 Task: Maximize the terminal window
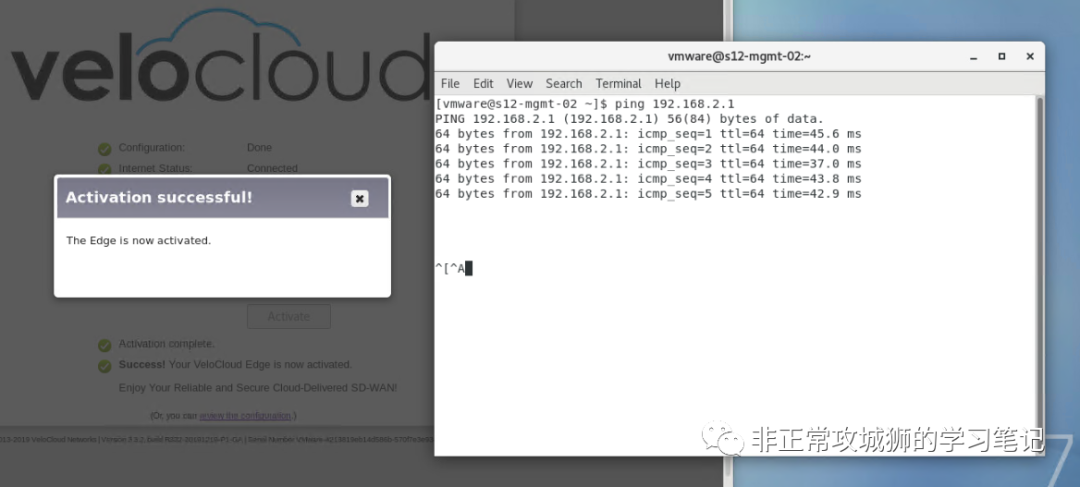[x=1001, y=56]
